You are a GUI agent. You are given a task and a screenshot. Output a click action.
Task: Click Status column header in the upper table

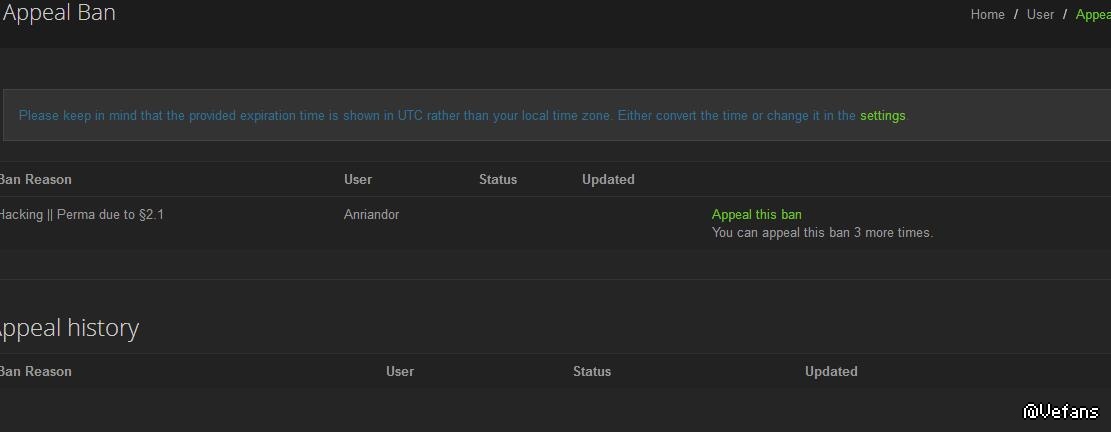[x=498, y=180]
